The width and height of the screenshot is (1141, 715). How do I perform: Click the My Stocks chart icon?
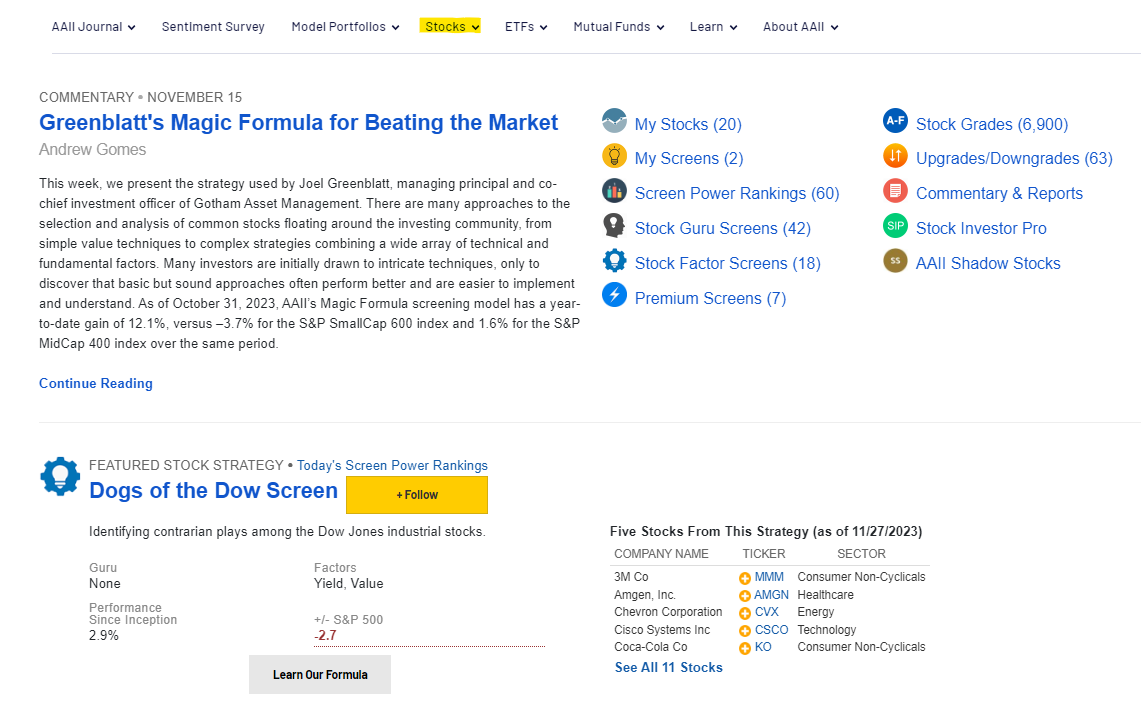click(x=614, y=121)
